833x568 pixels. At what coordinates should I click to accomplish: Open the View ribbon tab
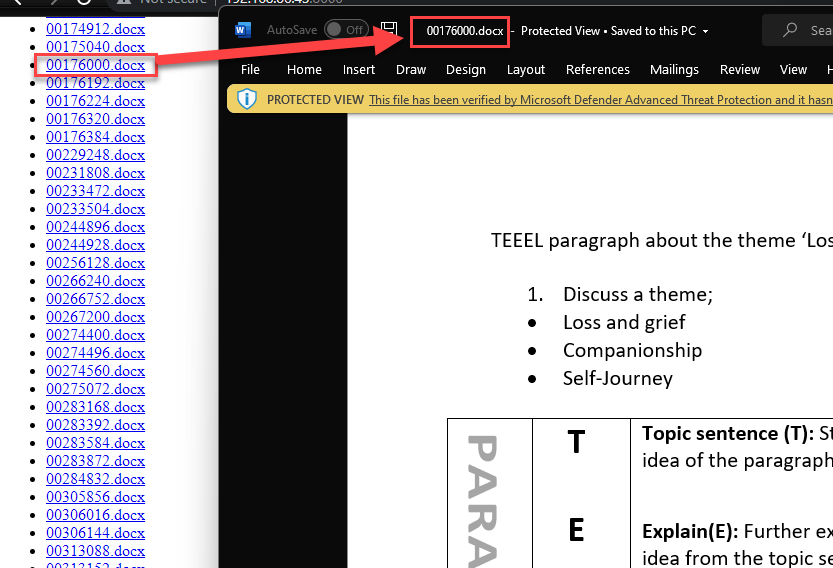tap(793, 70)
